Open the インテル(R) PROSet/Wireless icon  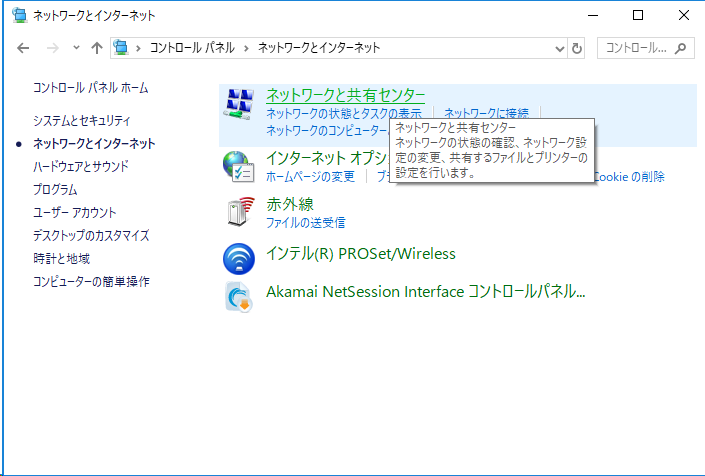[x=239, y=257]
